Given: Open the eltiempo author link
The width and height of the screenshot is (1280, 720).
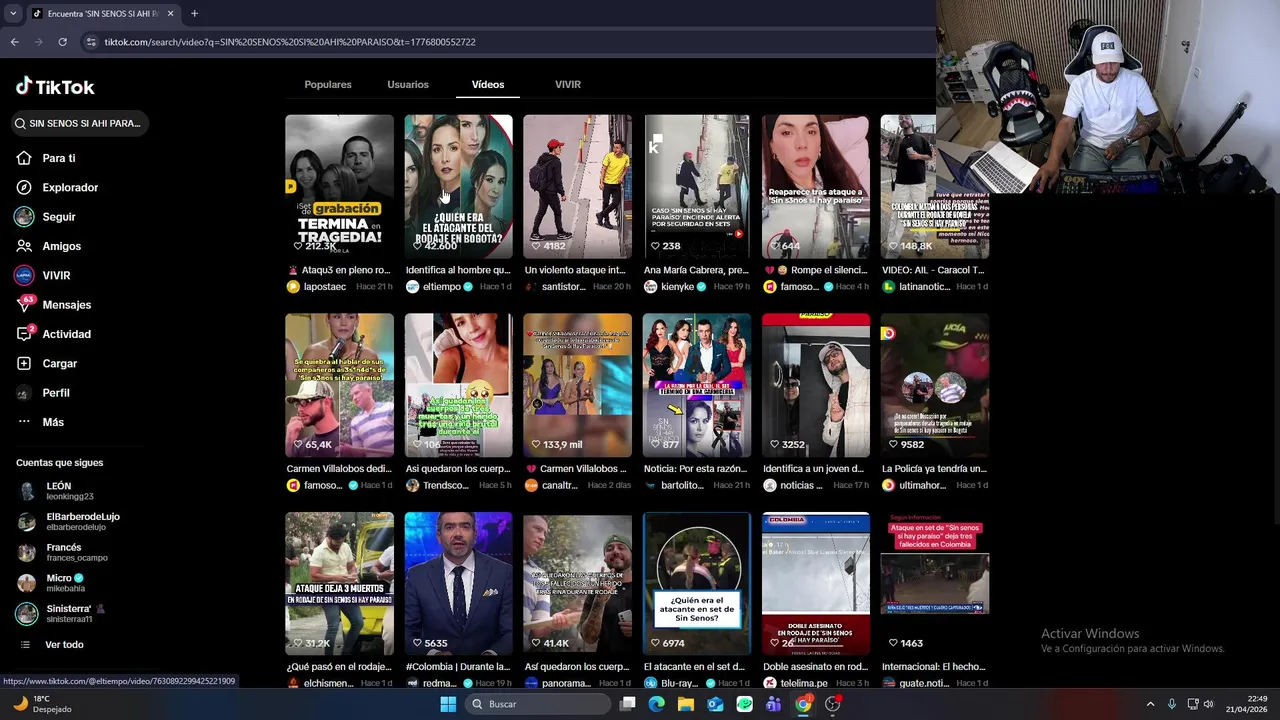Looking at the screenshot, I should 442,287.
